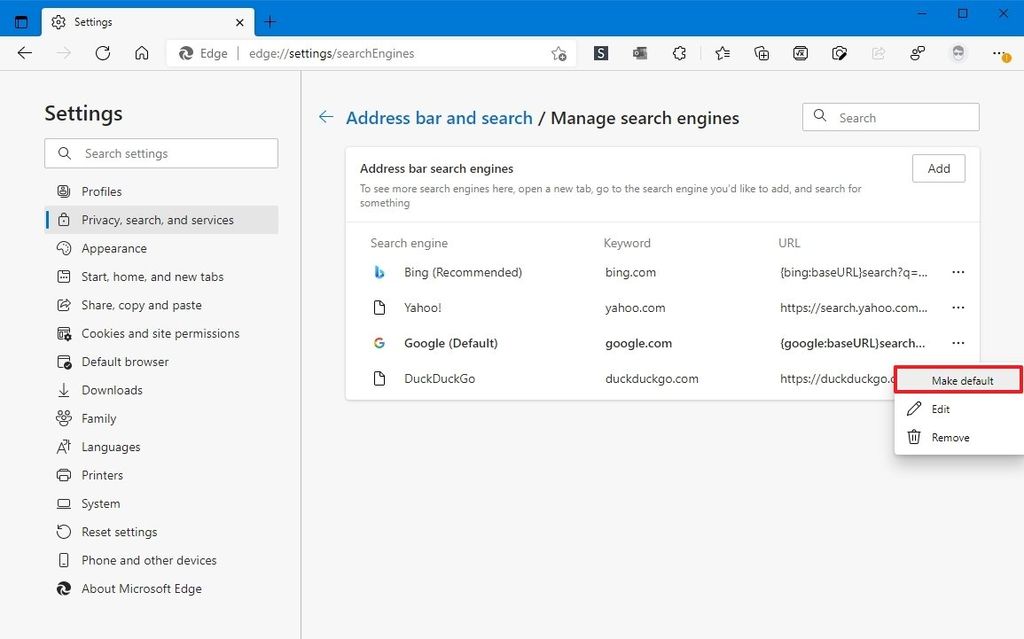Open the more options menu for Bing

(x=958, y=272)
